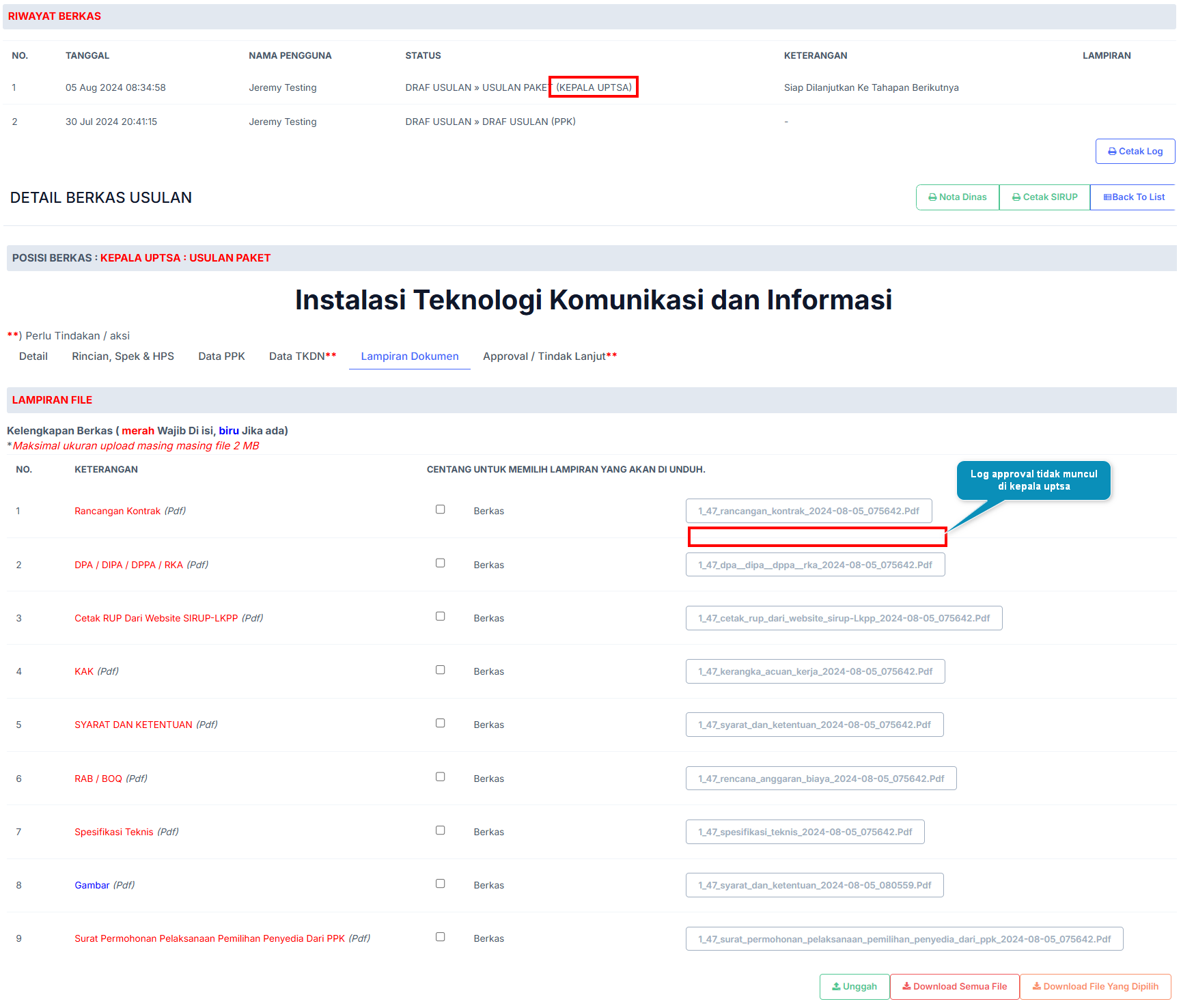Image resolution: width=1181 pixels, height=1008 pixels.
Task: Click the Unggah upload button
Action: point(854,987)
